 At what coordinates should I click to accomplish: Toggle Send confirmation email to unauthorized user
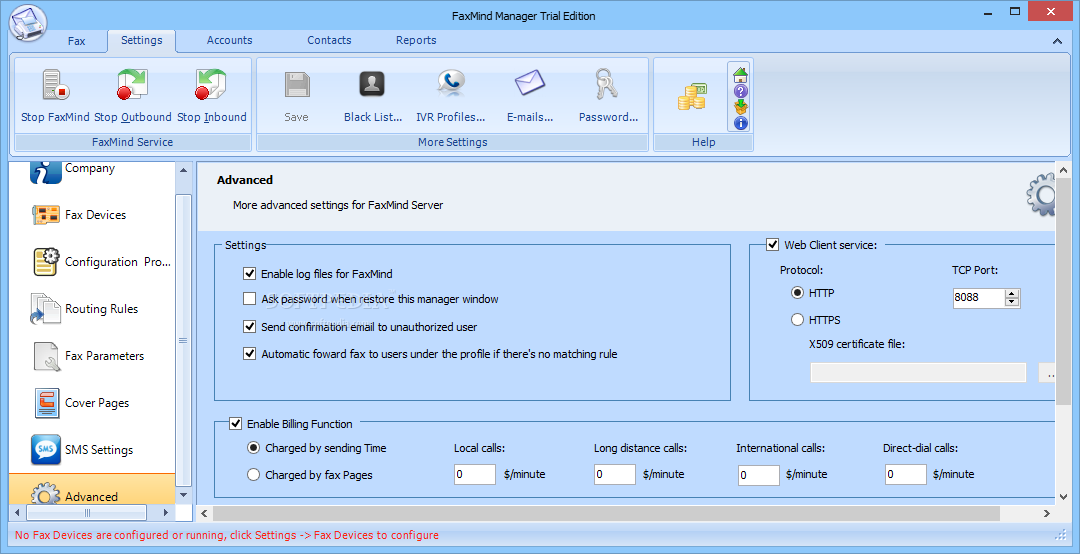249,327
